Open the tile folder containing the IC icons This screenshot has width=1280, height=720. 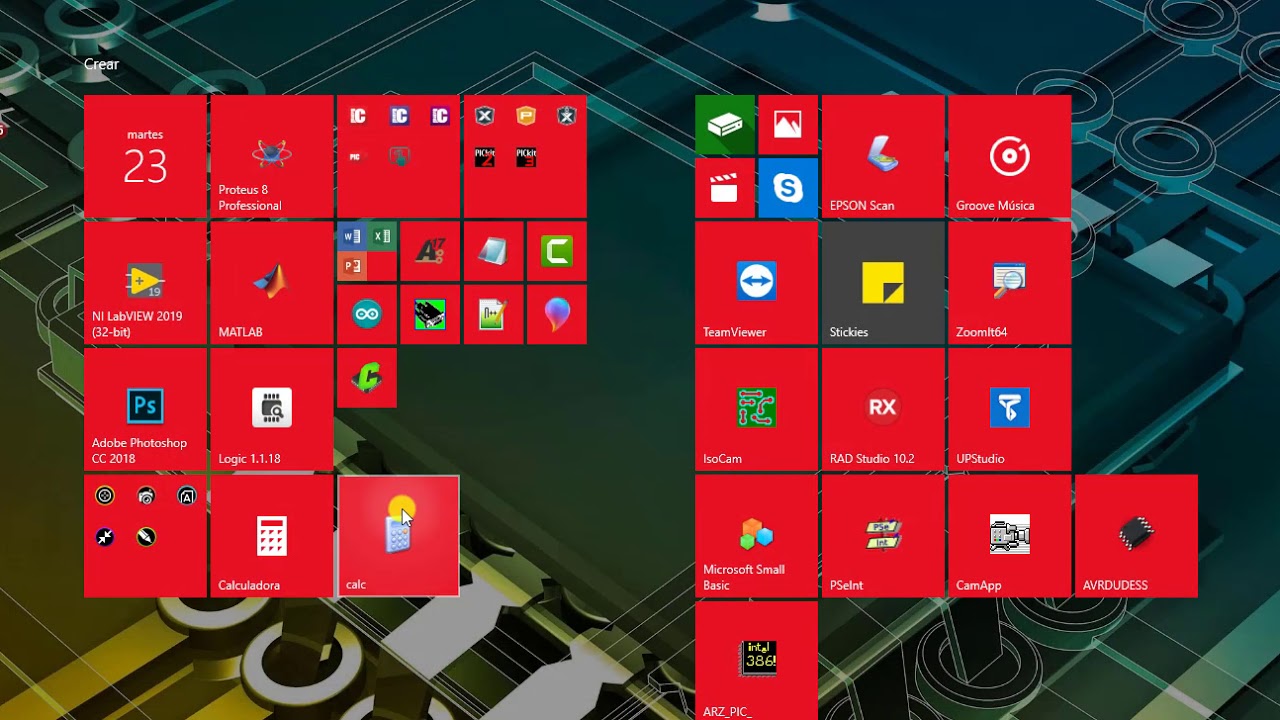[x=398, y=156]
